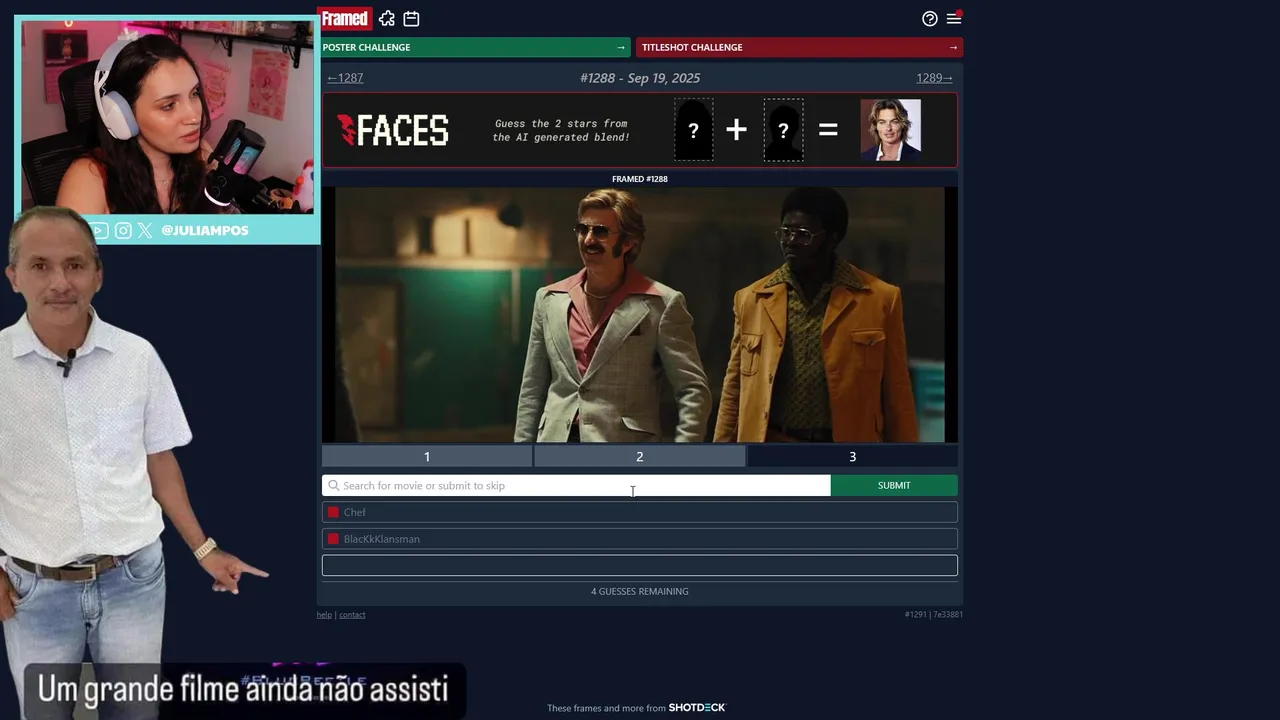This screenshot has width=1280, height=720.
Task: Click the search magnifier icon
Action: pos(334,485)
